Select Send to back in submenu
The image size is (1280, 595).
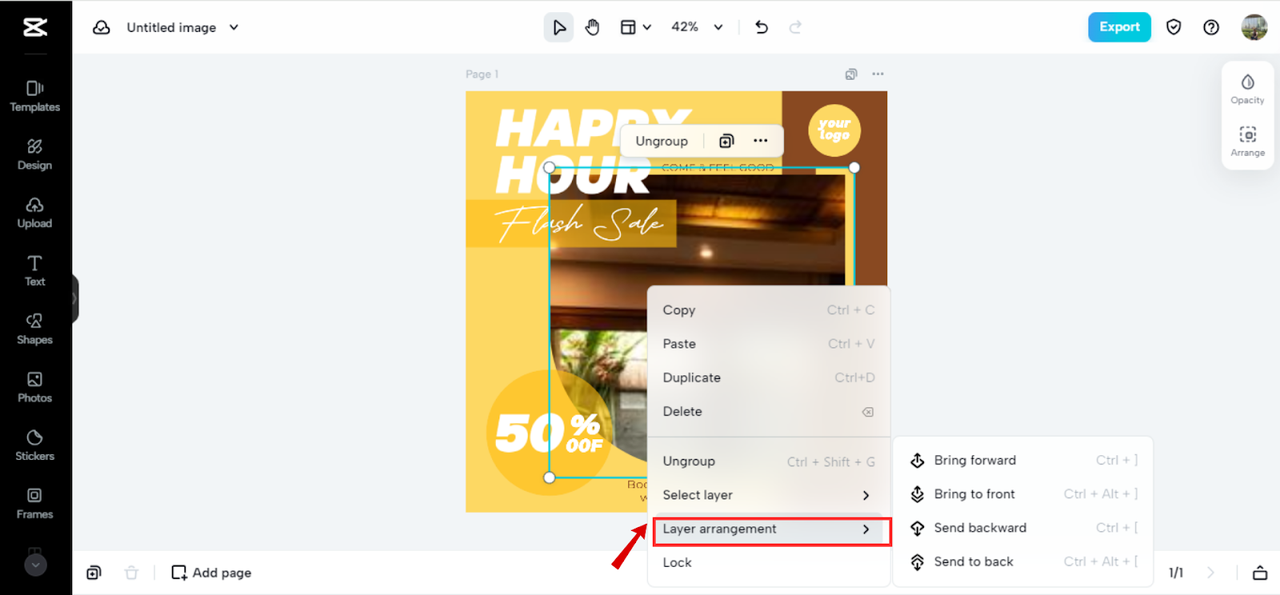(x=1023, y=562)
